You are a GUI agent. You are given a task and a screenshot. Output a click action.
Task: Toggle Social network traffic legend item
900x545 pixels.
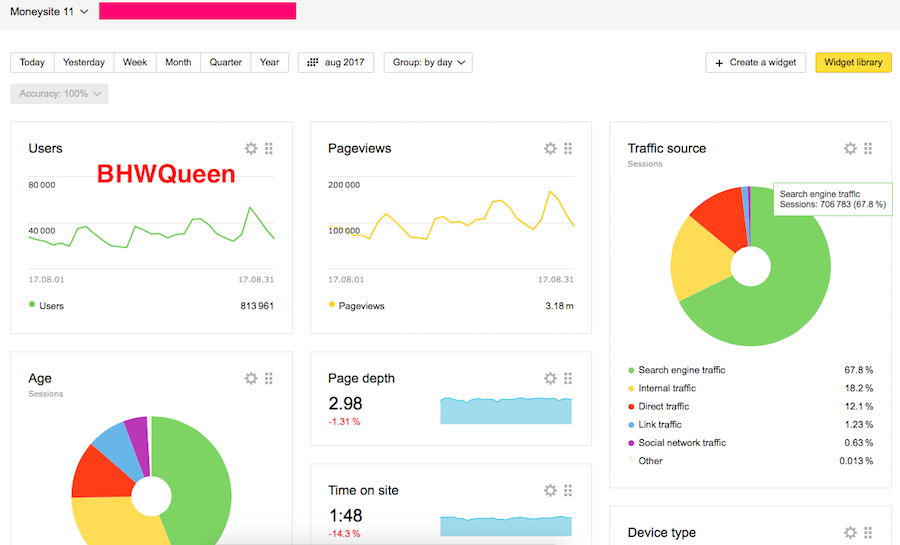coord(677,443)
